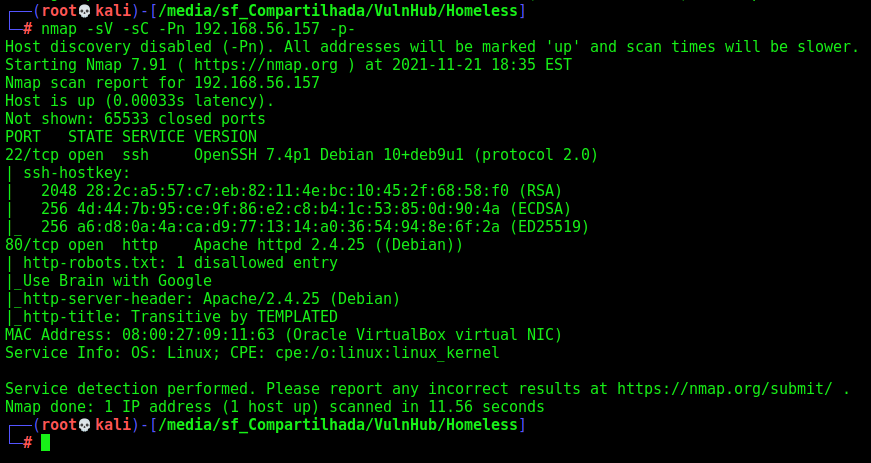Click the RSA ssh-hostkey fingerprint line
Screen dimensions: 871x463
tap(302, 191)
